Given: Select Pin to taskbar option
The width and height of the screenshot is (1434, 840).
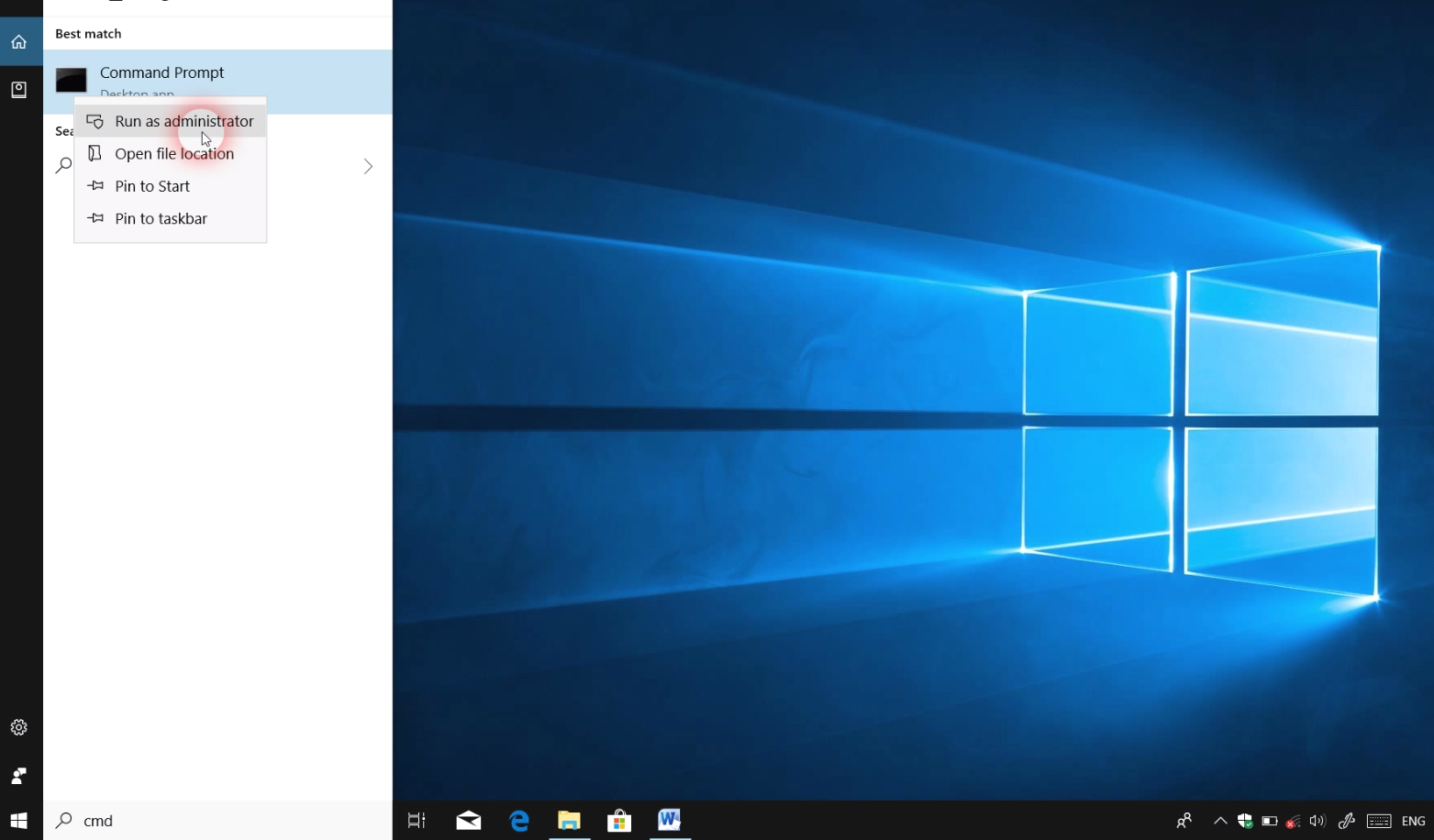Looking at the screenshot, I should (x=161, y=219).
